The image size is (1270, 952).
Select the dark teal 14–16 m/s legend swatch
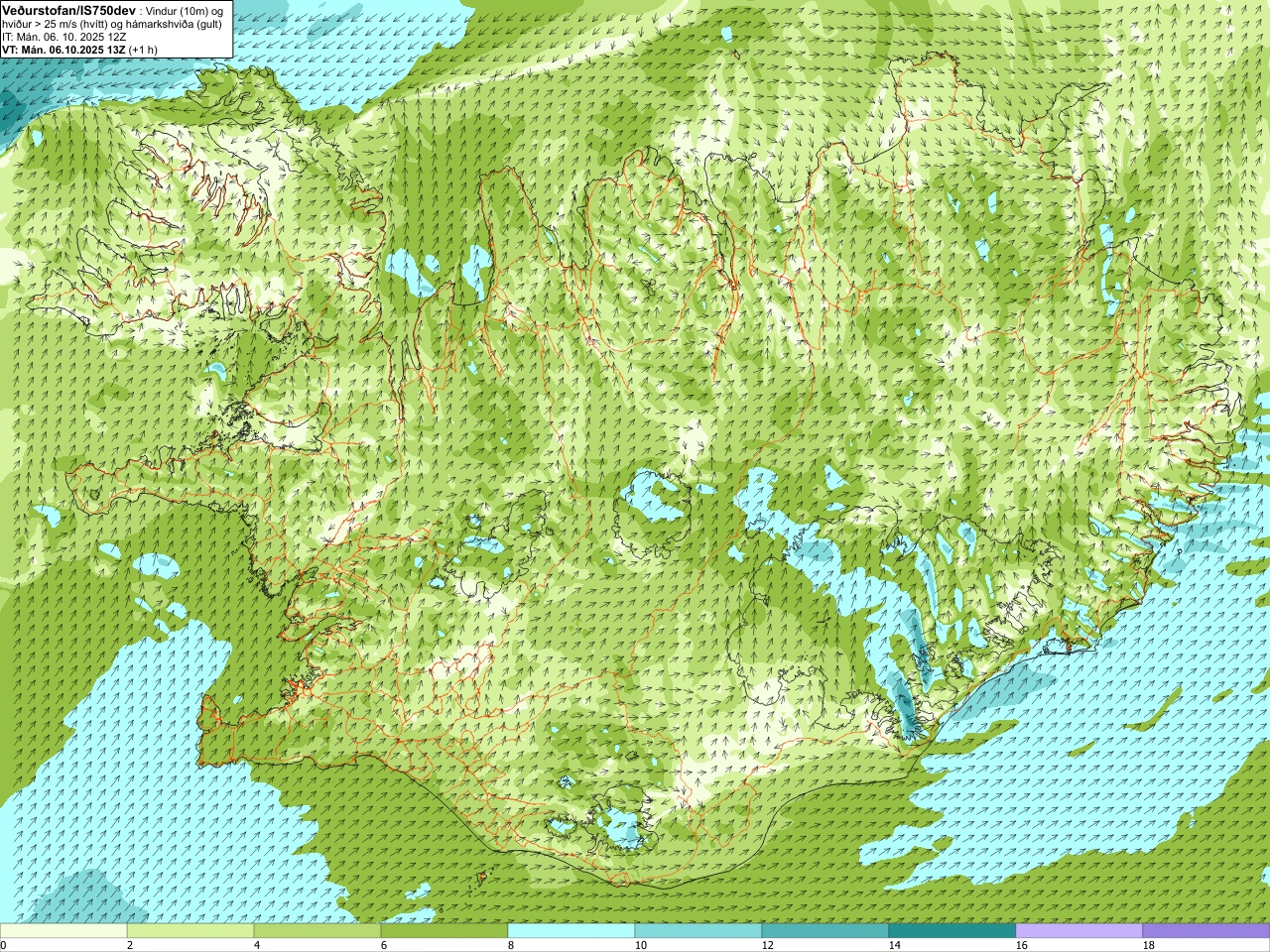pyautogui.click(x=952, y=931)
